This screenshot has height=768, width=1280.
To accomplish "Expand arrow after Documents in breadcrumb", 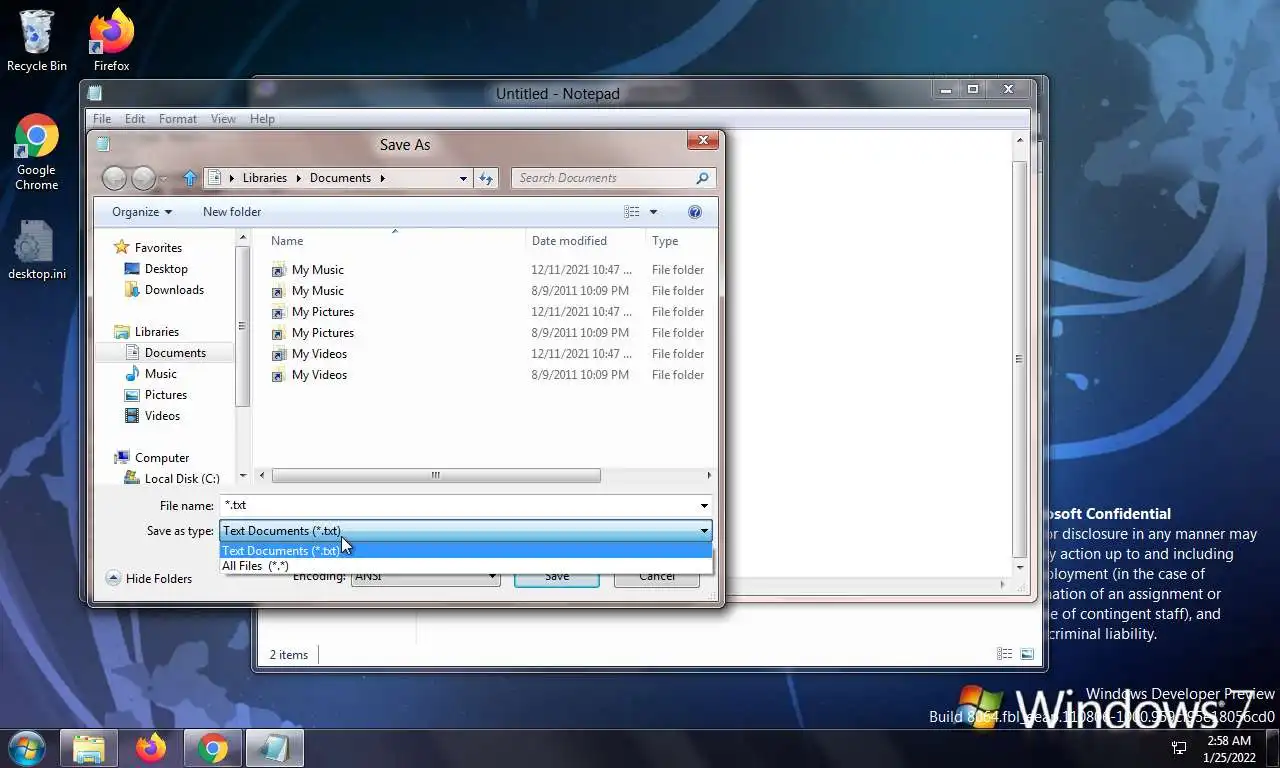I will coord(382,178).
